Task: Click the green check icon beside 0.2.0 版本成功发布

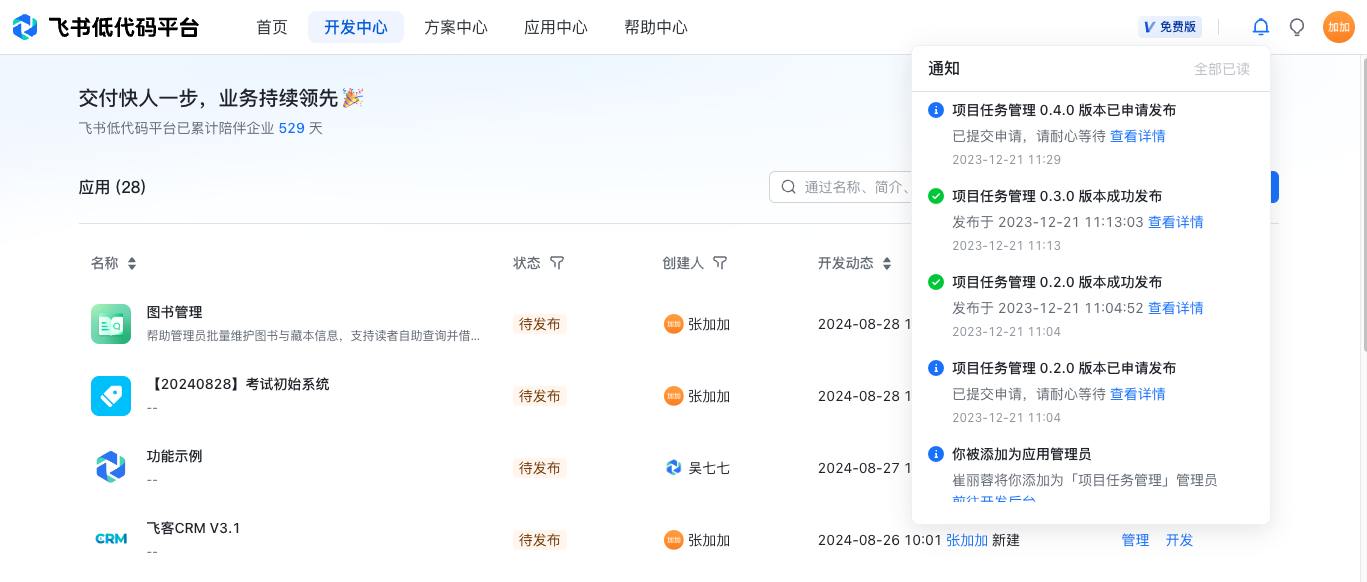Action: pyautogui.click(x=936, y=282)
